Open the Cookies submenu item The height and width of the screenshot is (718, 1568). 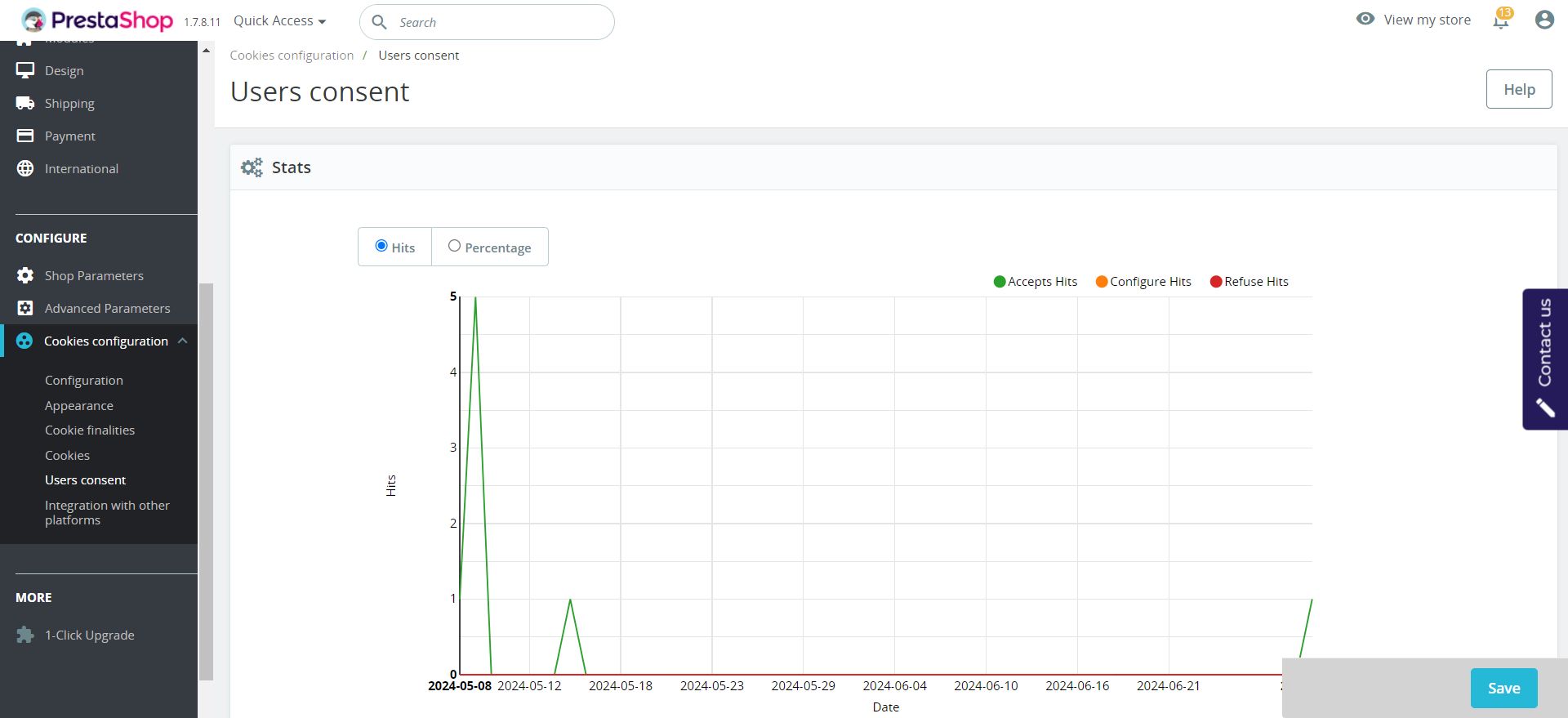point(67,456)
